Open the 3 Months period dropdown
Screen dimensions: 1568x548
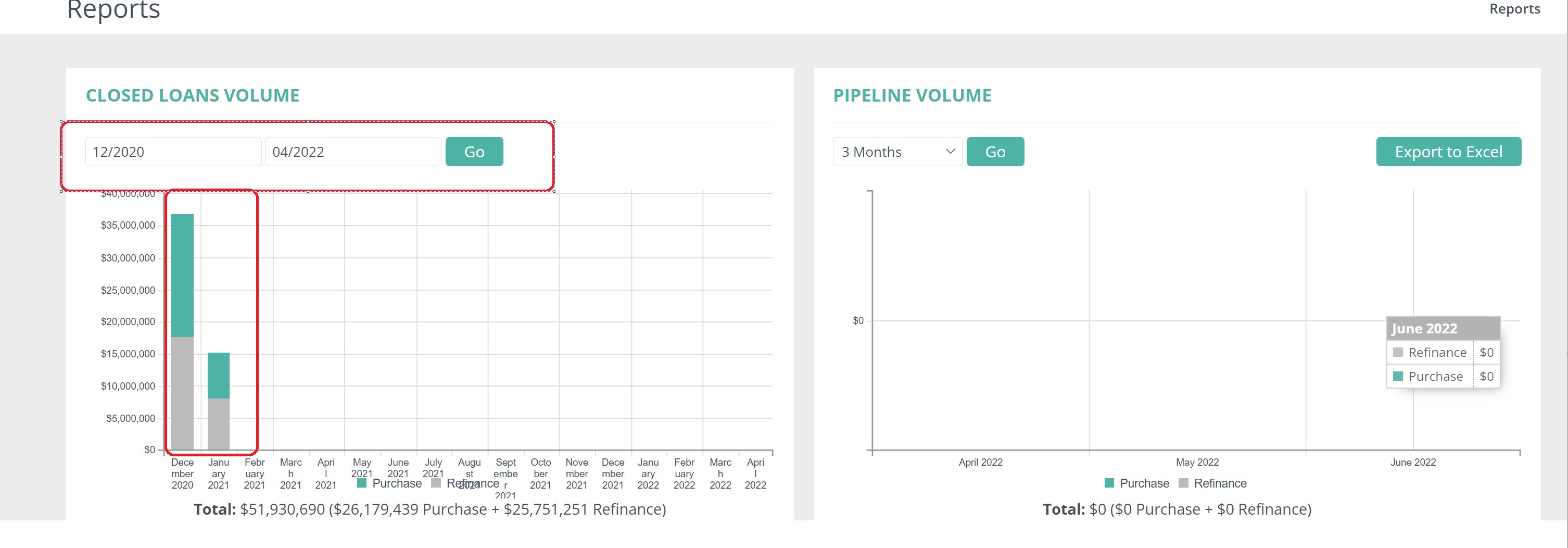[x=896, y=152]
